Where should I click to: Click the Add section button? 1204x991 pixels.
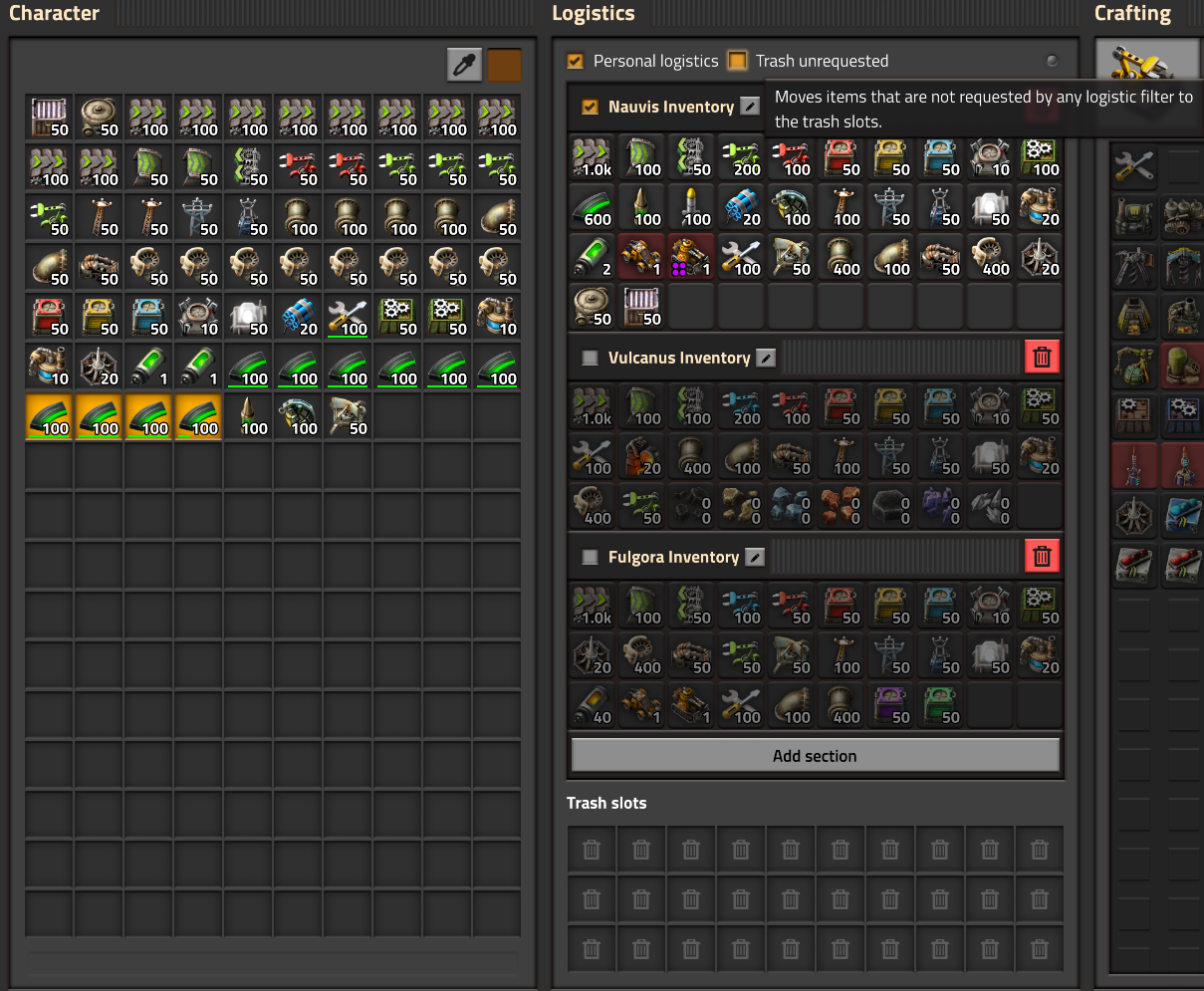coord(815,755)
